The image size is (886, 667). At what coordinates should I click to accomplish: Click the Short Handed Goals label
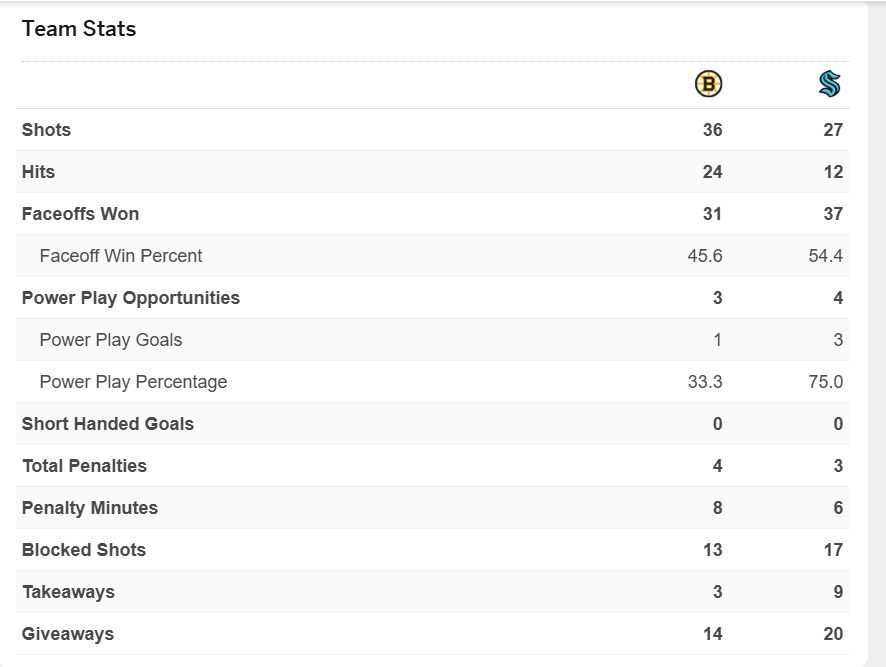coord(108,424)
